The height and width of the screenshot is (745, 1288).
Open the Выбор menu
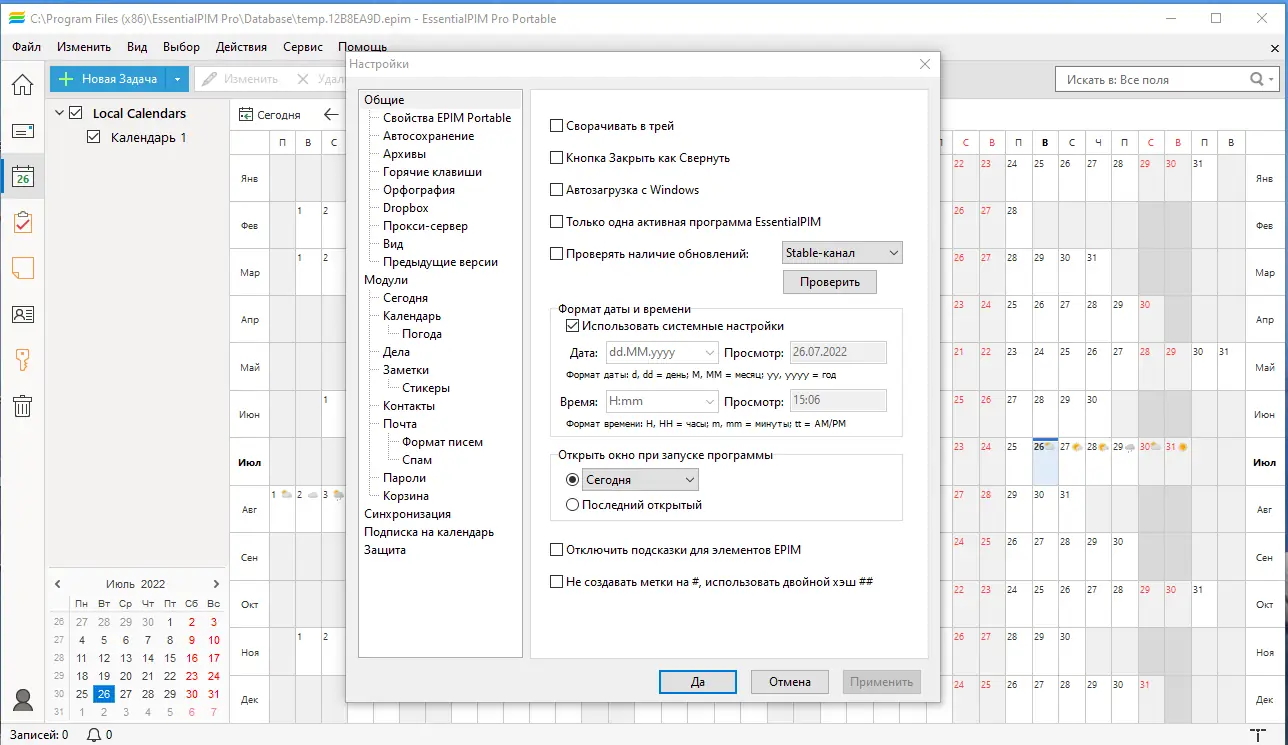point(181,47)
